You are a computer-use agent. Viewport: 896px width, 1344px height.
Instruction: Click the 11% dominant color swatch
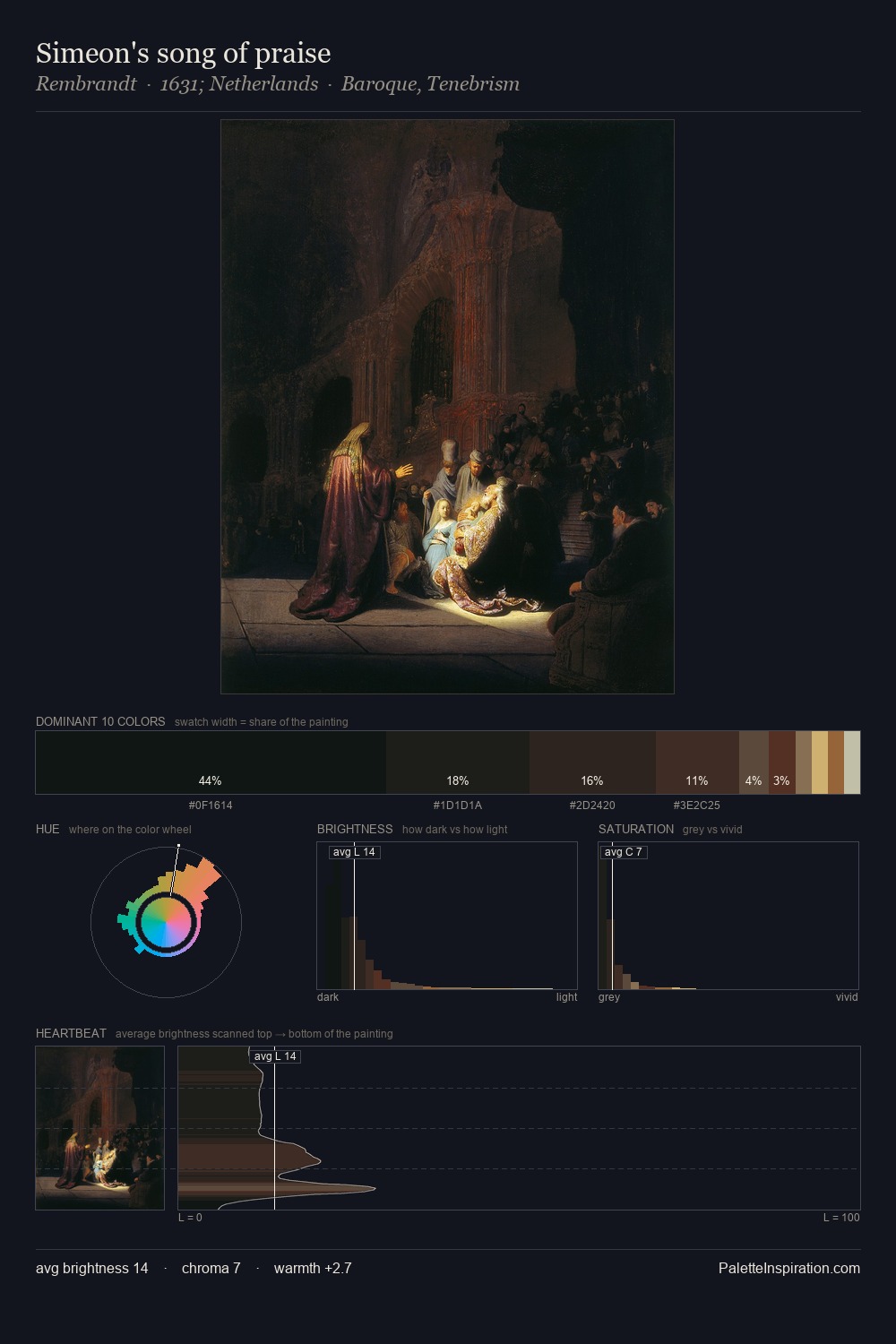[697, 762]
